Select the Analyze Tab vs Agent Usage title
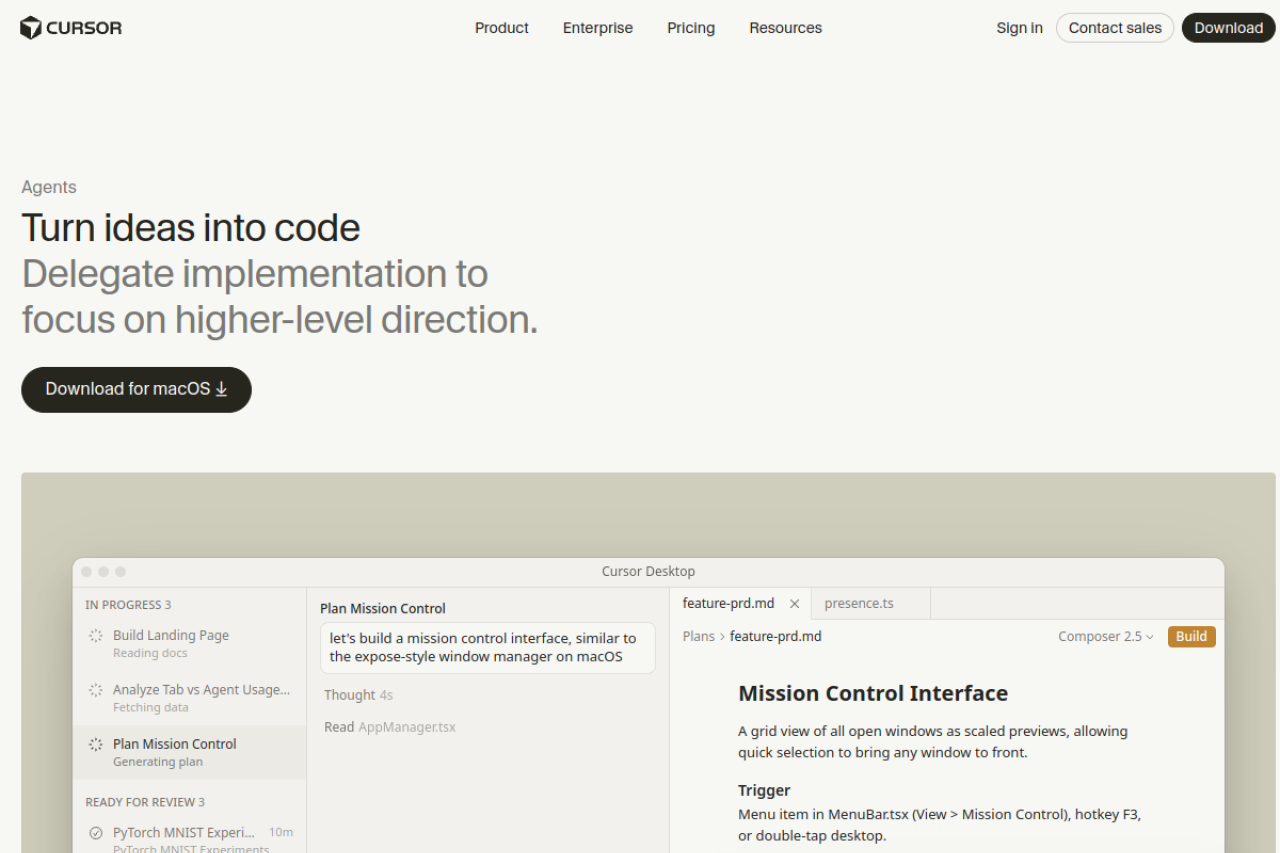Screen dimensions: 1280x853 click(202, 690)
